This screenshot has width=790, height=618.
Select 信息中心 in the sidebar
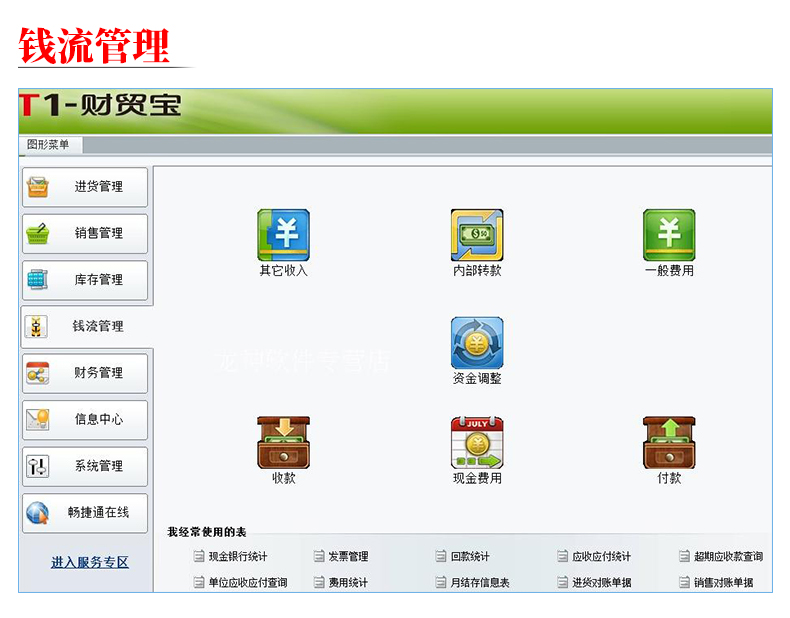coord(85,419)
